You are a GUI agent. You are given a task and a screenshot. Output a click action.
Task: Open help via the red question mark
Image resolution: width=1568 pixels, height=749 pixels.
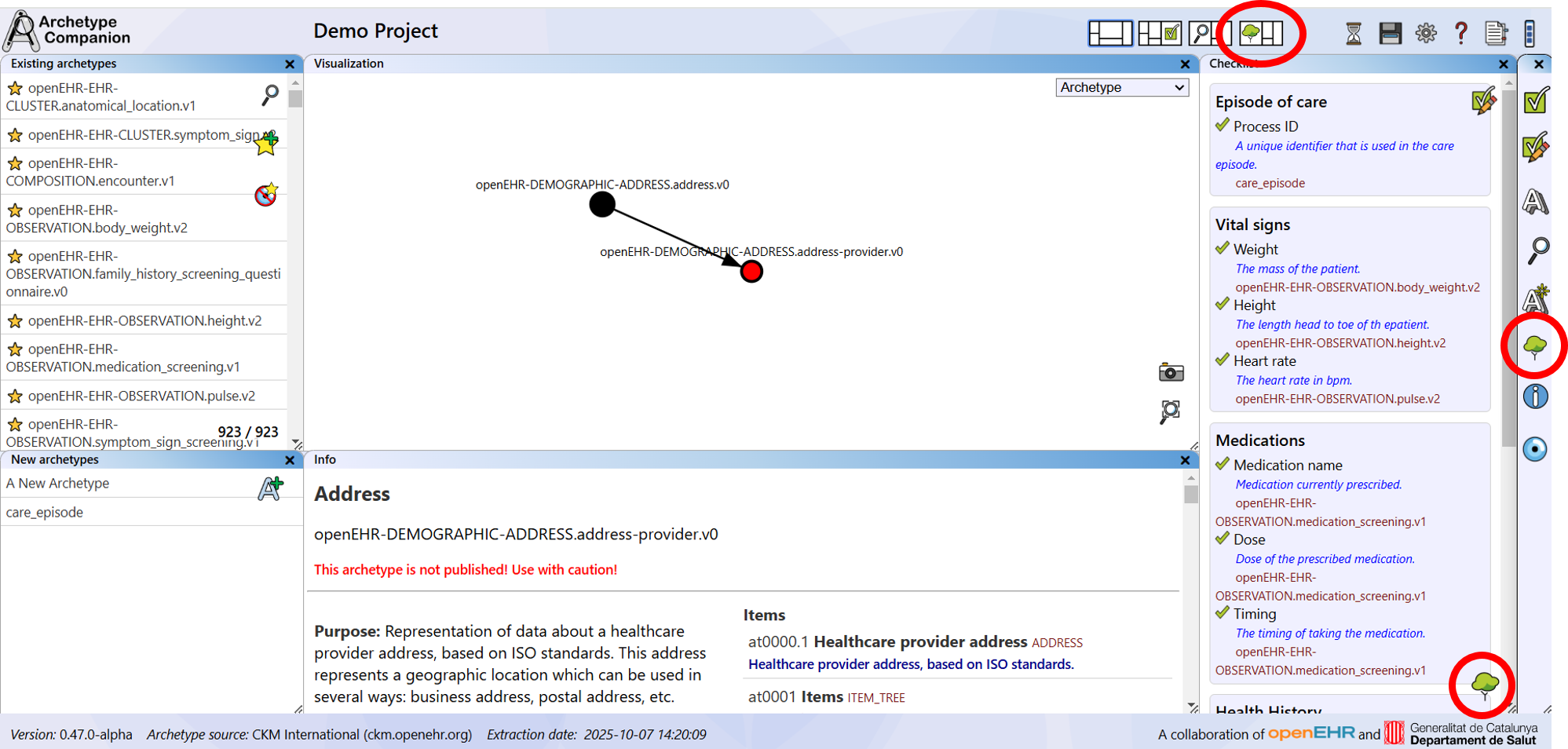coord(1460,33)
